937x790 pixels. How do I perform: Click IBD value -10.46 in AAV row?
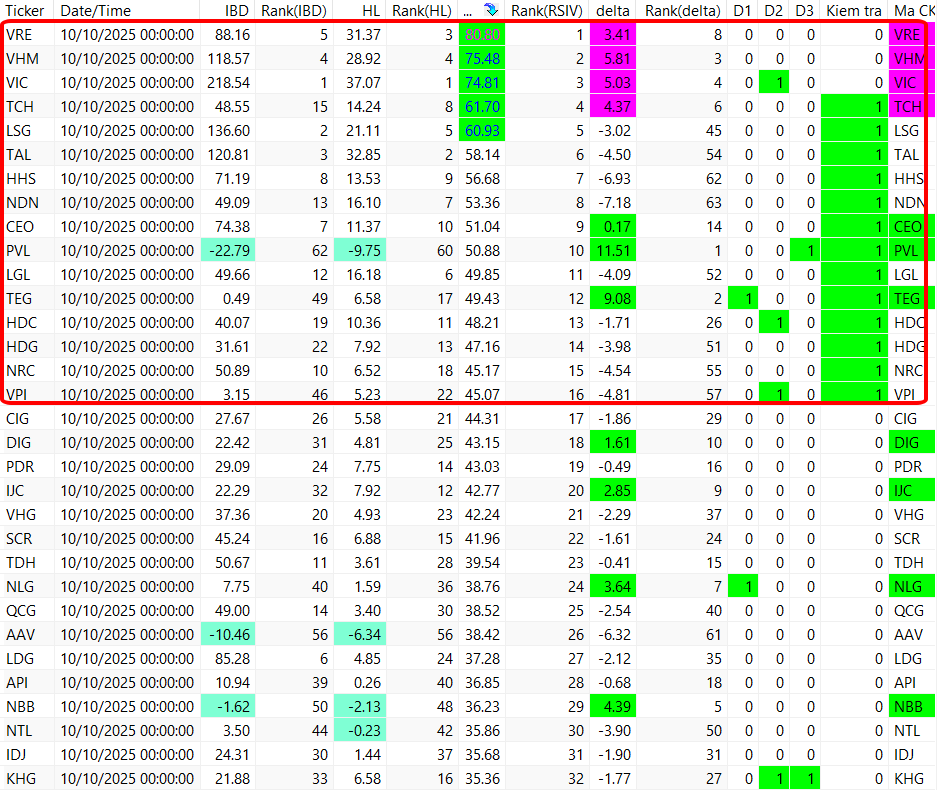228,635
